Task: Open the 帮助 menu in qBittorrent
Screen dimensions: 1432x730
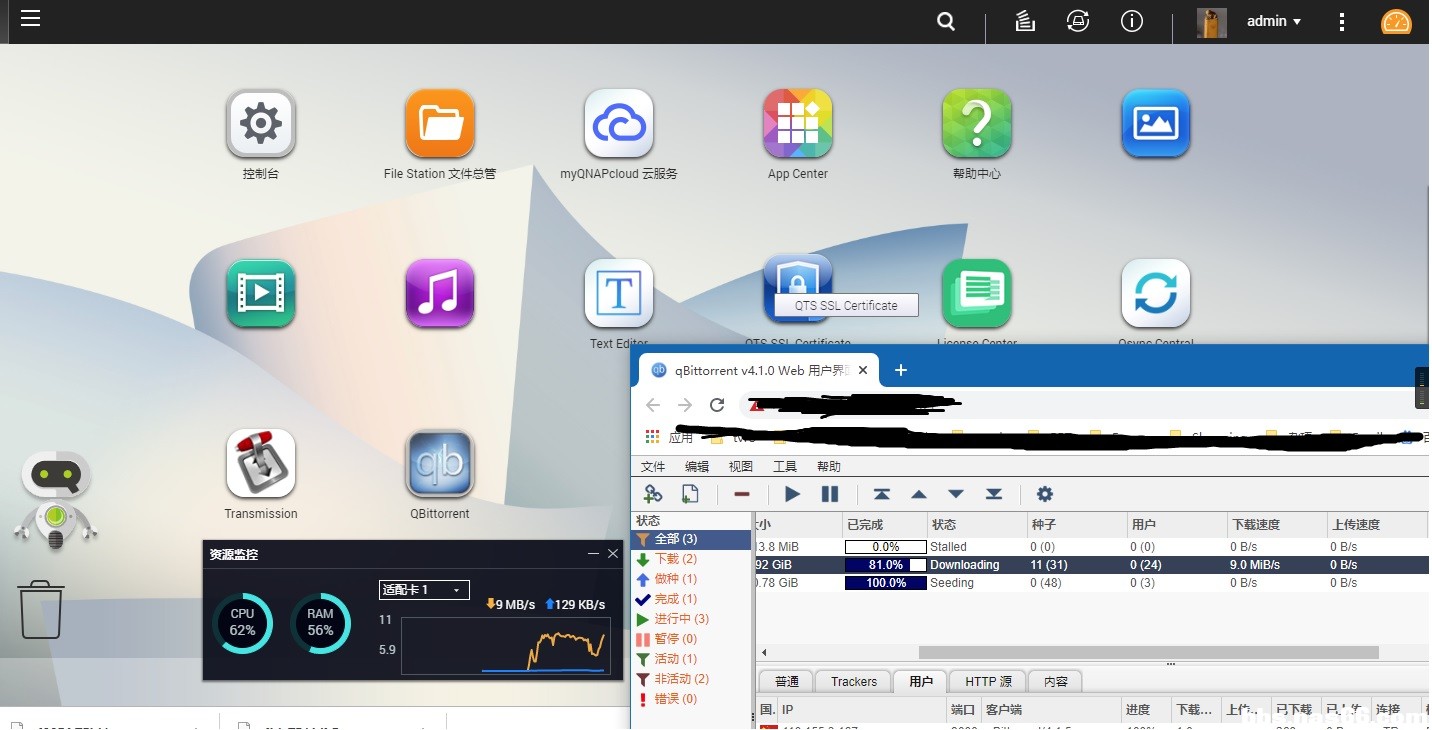Action: click(x=829, y=466)
